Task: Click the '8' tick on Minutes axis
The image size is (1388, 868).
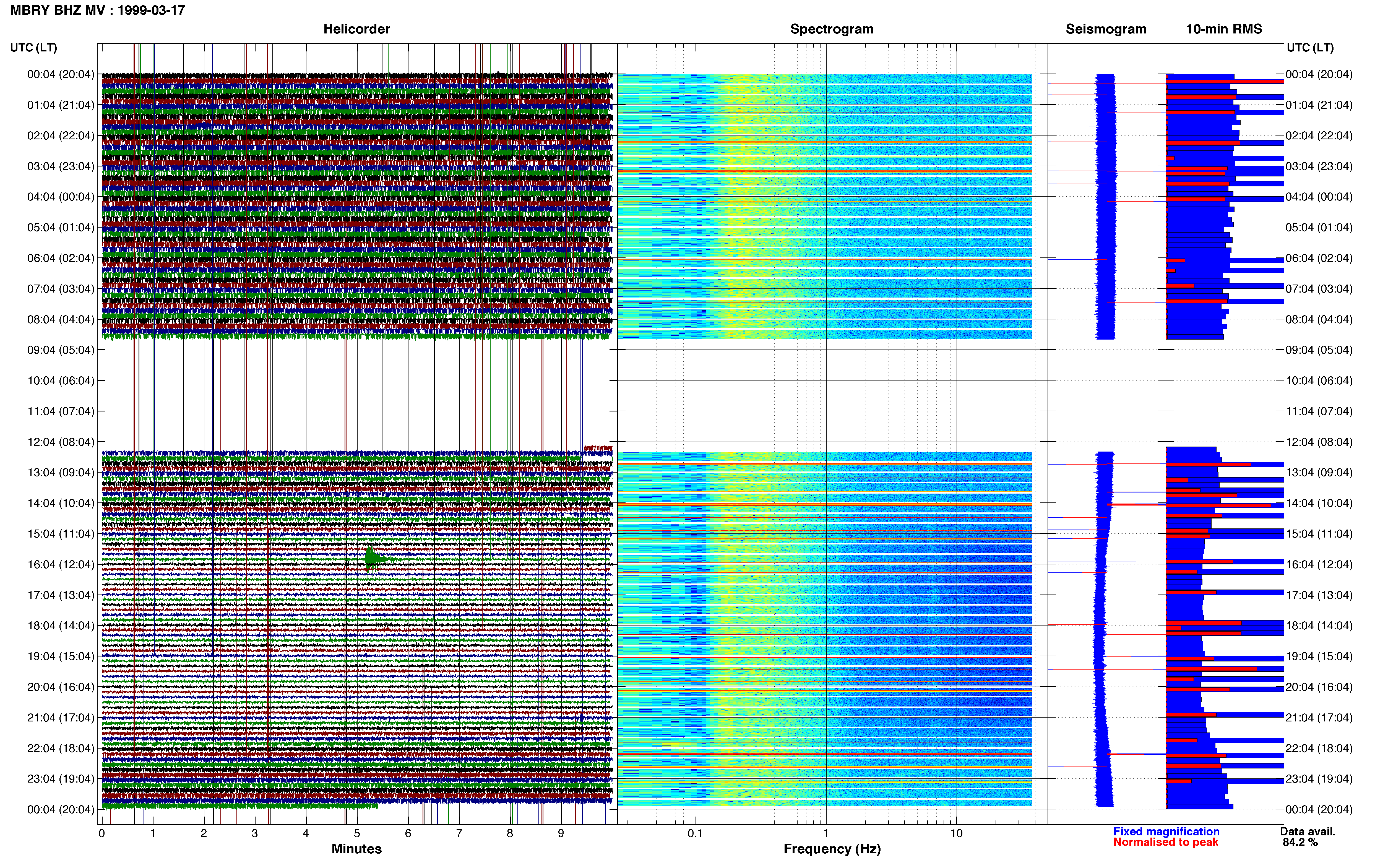Action: pyautogui.click(x=510, y=833)
